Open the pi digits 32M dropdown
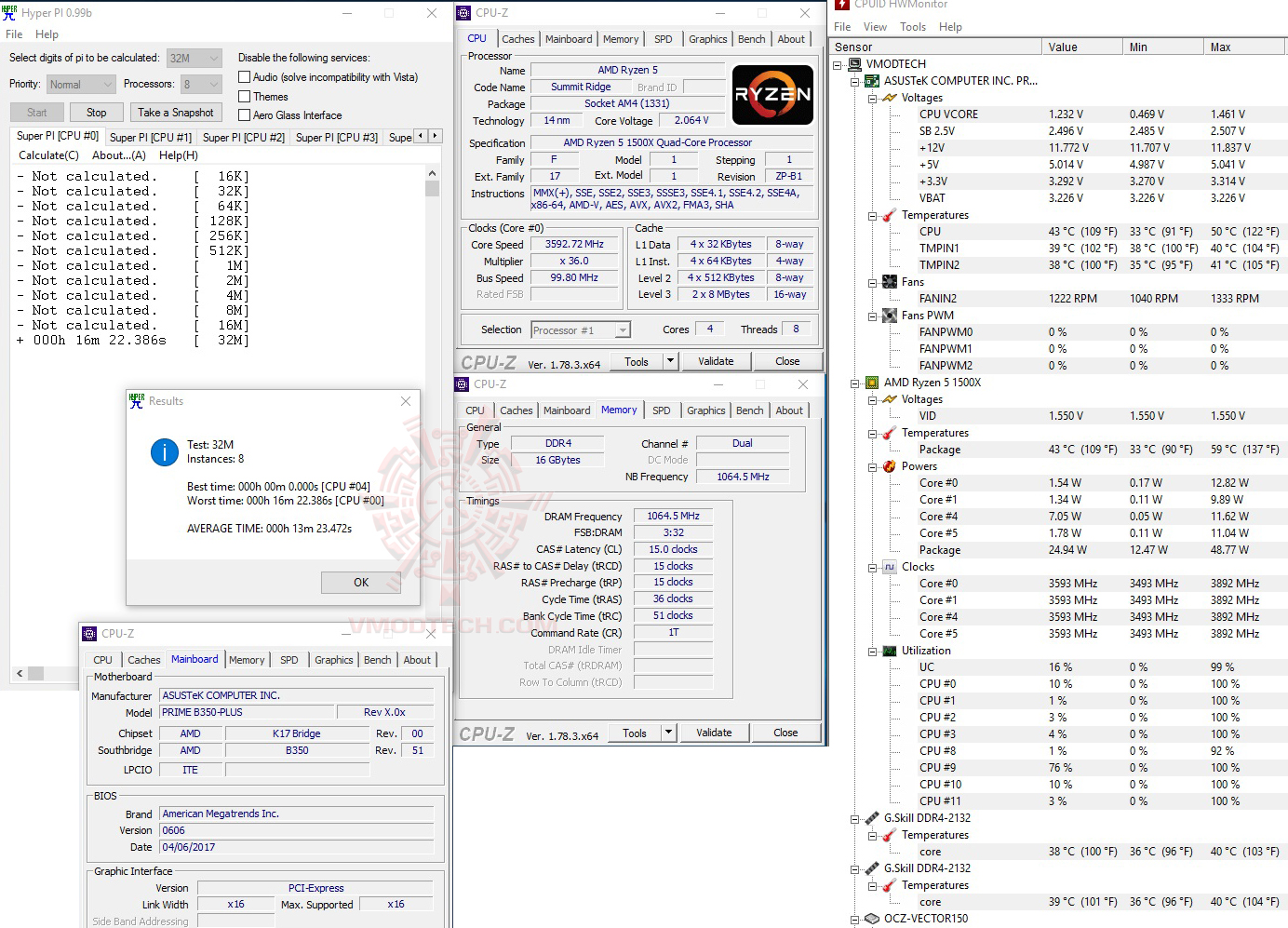This screenshot has width=1288, height=928. tap(195, 58)
